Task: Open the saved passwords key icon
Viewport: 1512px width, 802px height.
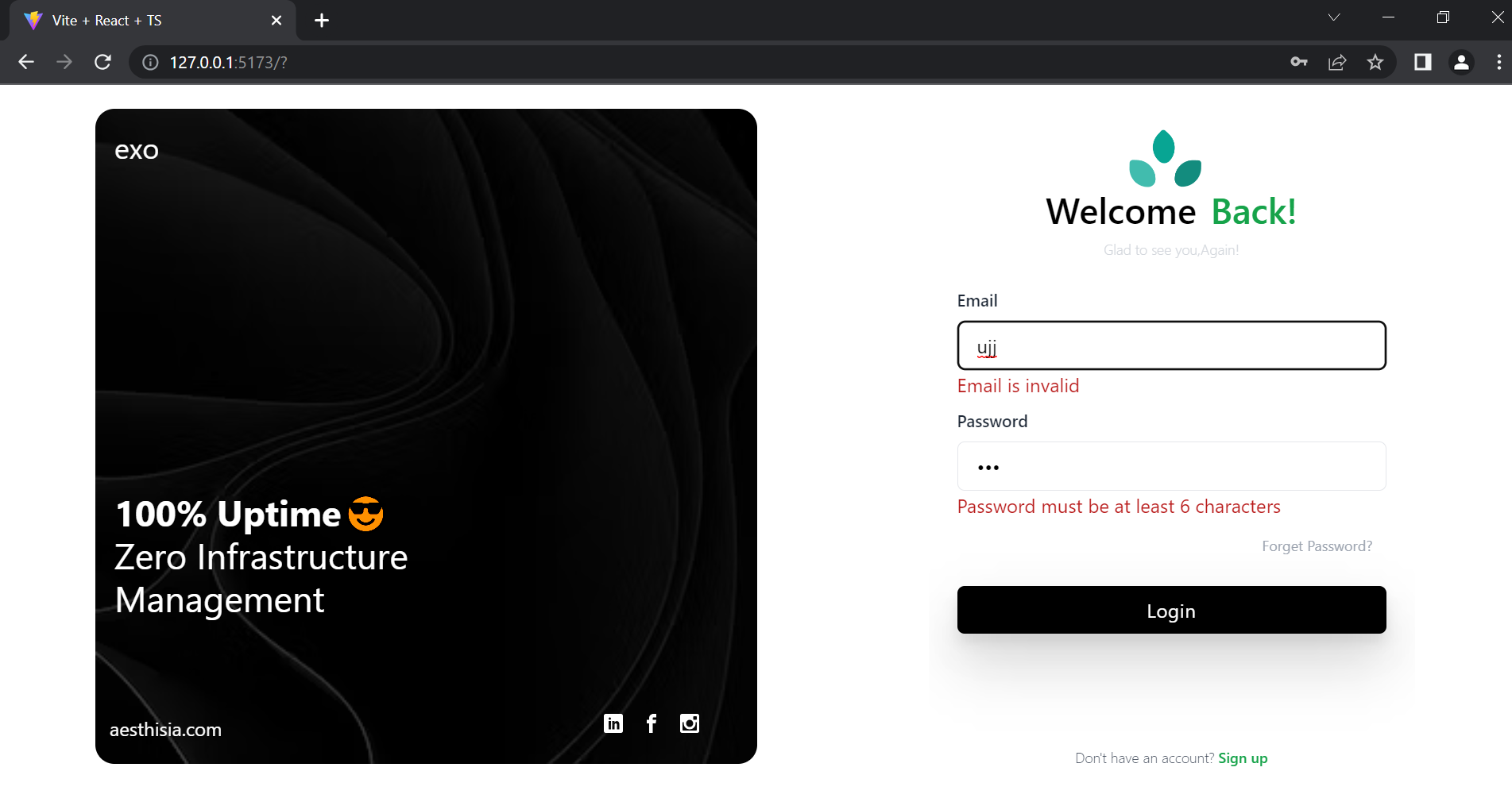Action: click(1299, 62)
